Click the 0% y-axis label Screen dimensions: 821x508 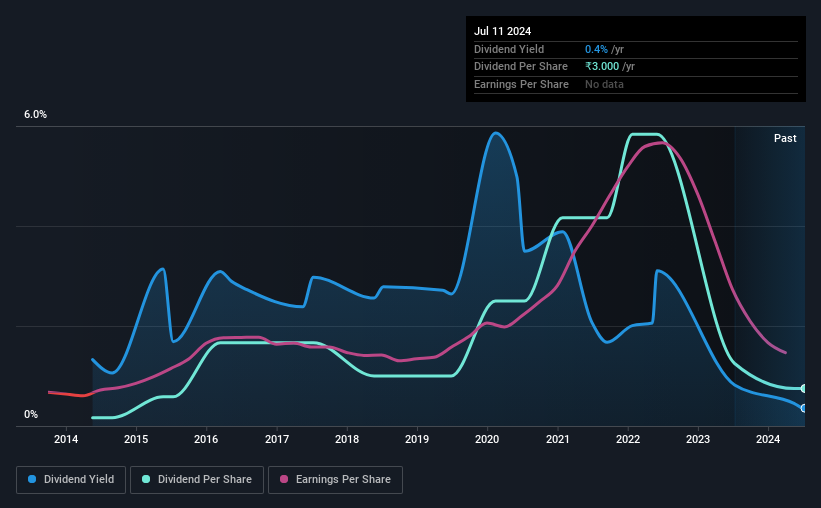31,414
